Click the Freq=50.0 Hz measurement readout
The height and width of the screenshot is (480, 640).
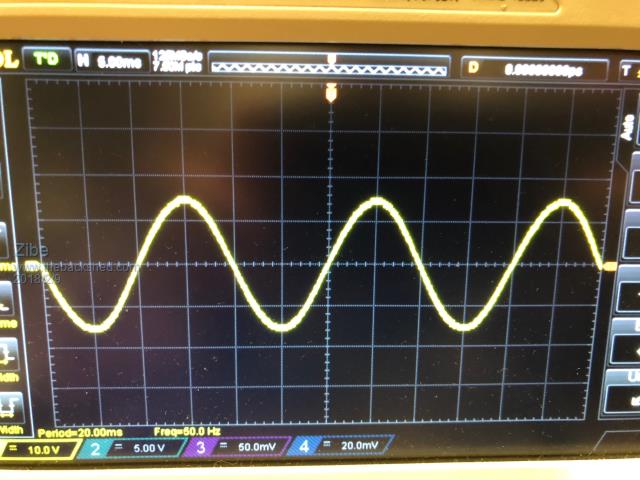[187, 432]
